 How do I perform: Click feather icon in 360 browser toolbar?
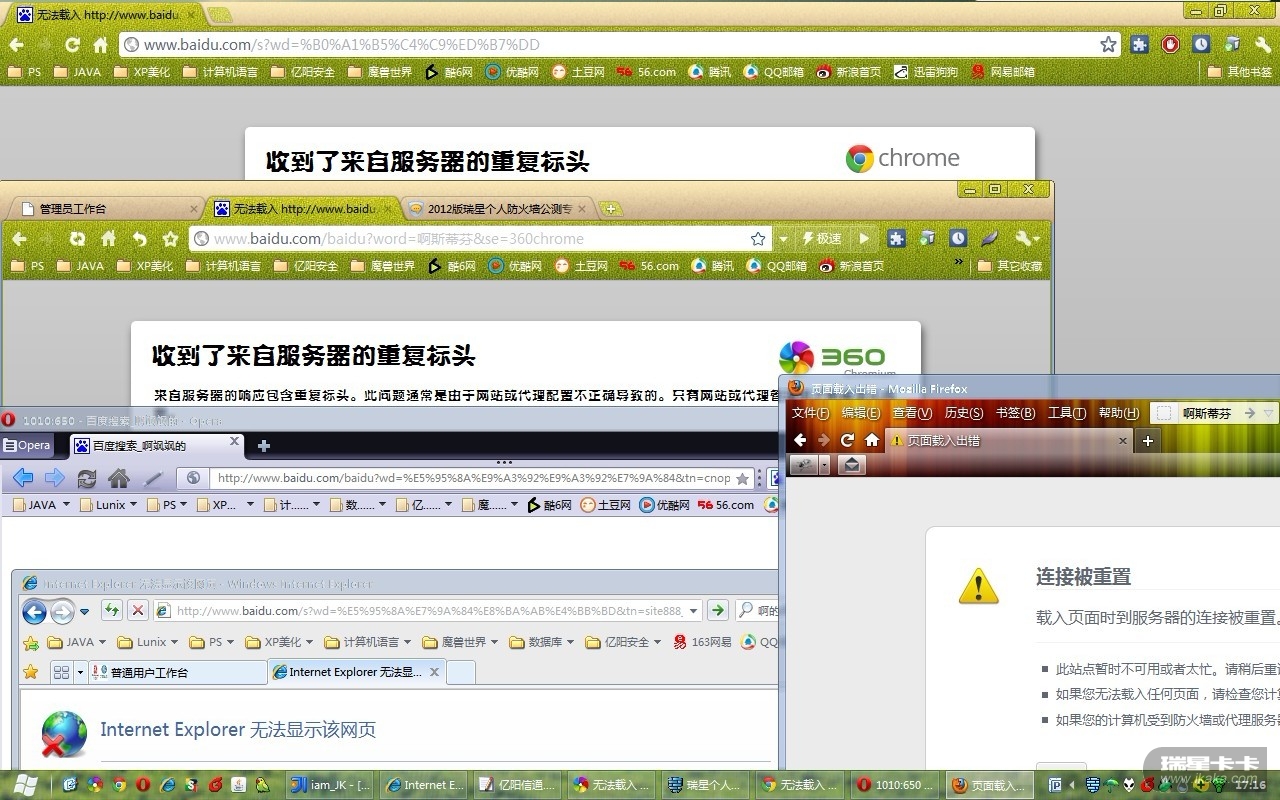click(989, 239)
